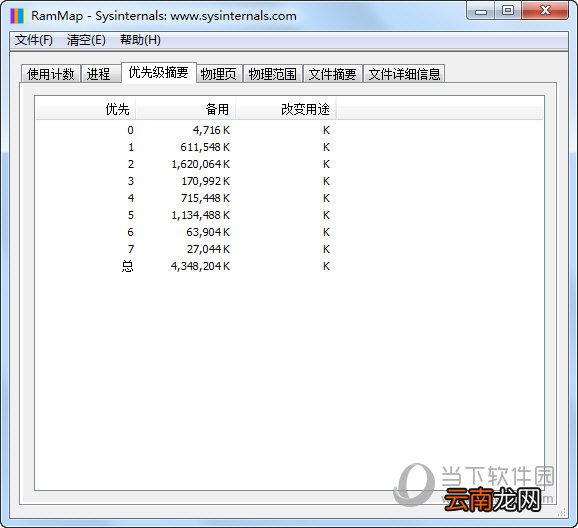The height and width of the screenshot is (528, 578).
Task: Switch to the 使用计数 tab
Action: (51, 74)
